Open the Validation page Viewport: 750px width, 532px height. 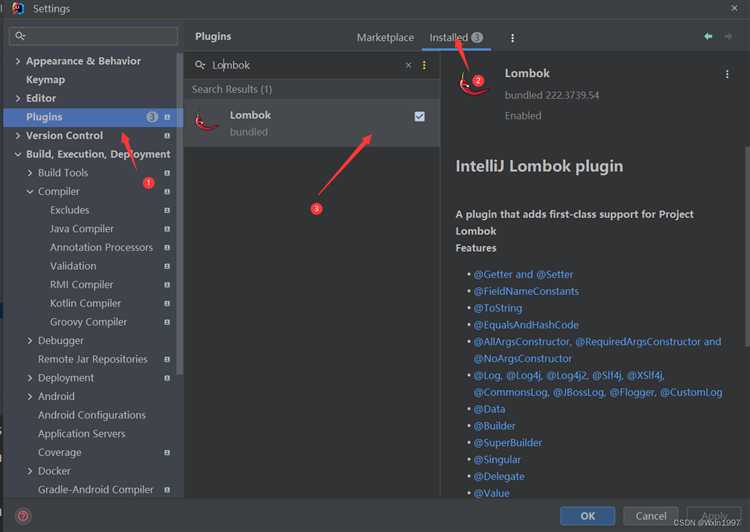coord(73,266)
